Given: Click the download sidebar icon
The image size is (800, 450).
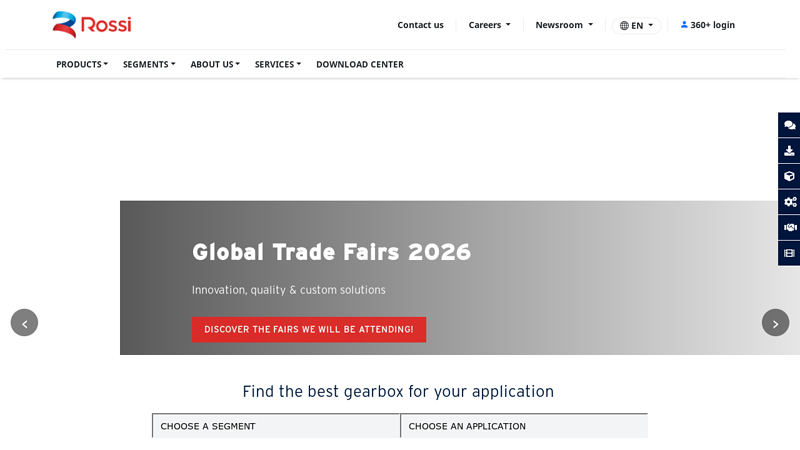Looking at the screenshot, I should pos(789,151).
